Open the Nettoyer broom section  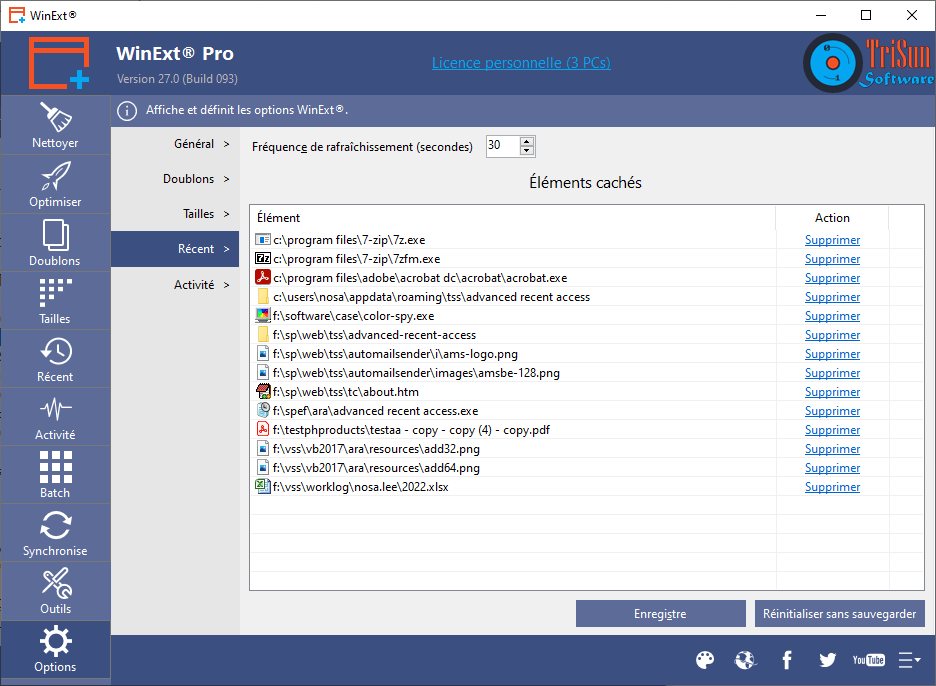coord(55,125)
